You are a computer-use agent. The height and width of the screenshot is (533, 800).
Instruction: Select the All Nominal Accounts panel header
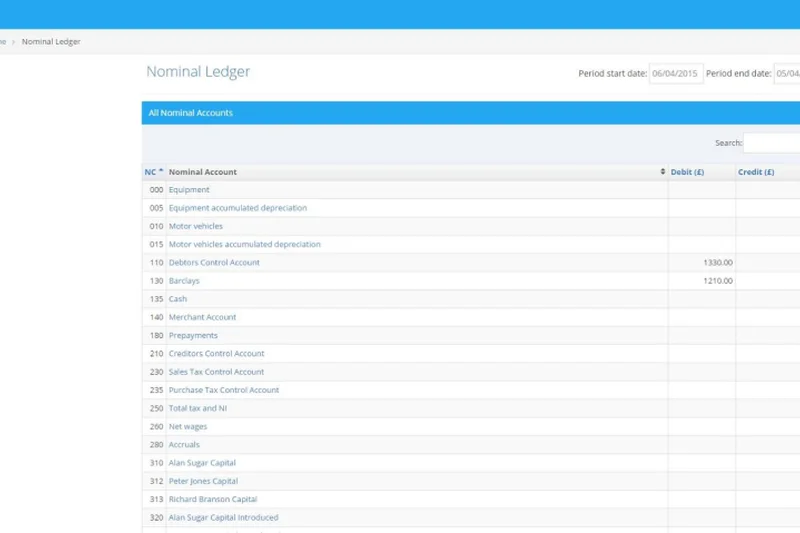click(x=191, y=113)
